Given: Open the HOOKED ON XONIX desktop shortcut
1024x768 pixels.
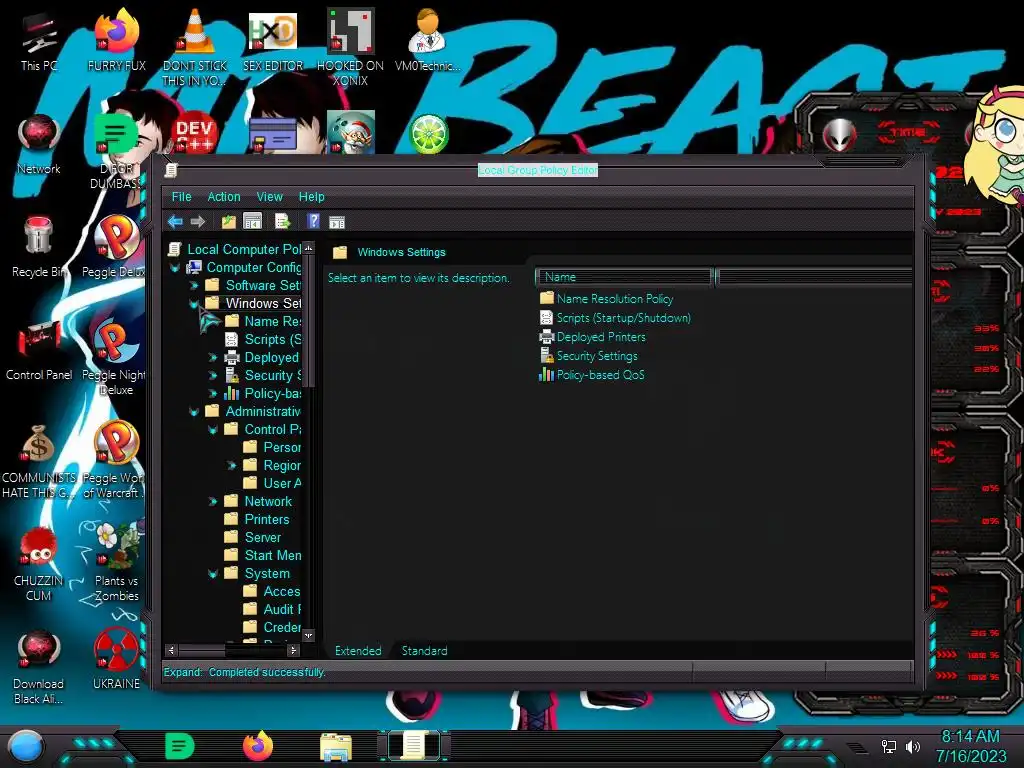Looking at the screenshot, I should click(351, 47).
